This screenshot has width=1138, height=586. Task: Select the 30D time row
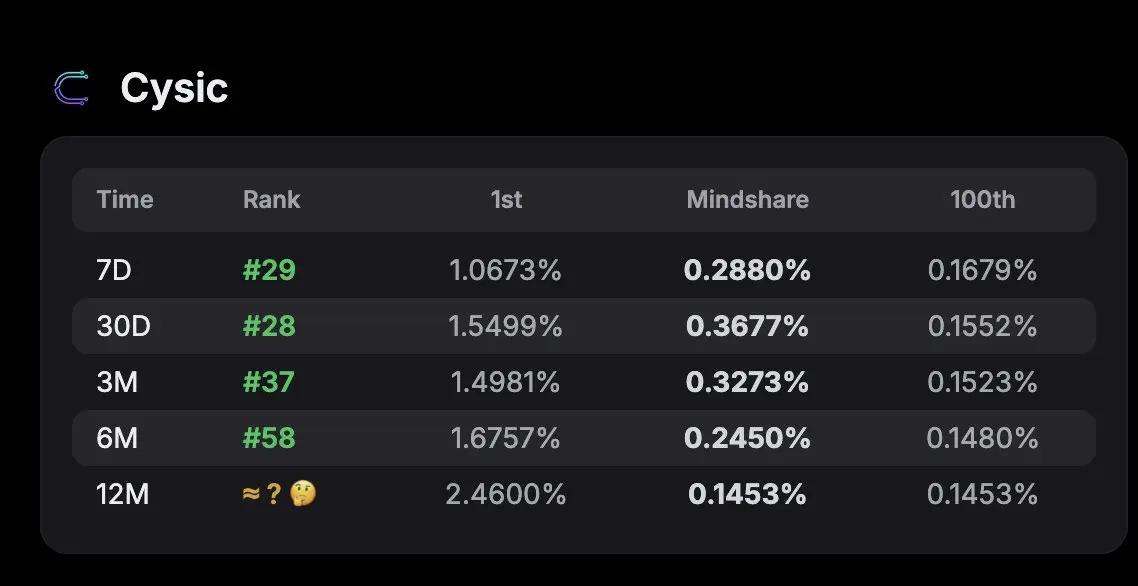[584, 326]
